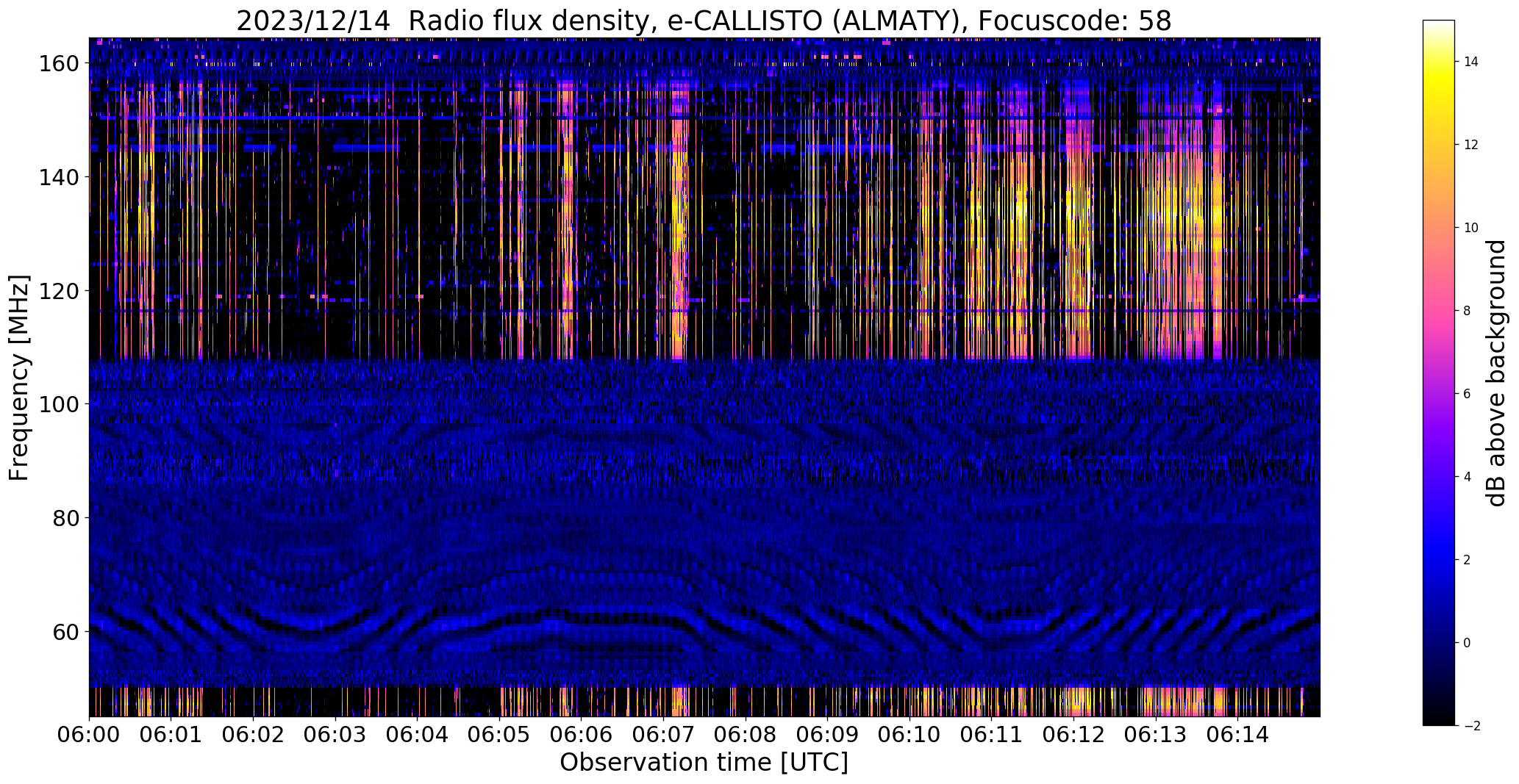Click the color gradient bar
The width and height of the screenshot is (1519, 784).
[1439, 373]
